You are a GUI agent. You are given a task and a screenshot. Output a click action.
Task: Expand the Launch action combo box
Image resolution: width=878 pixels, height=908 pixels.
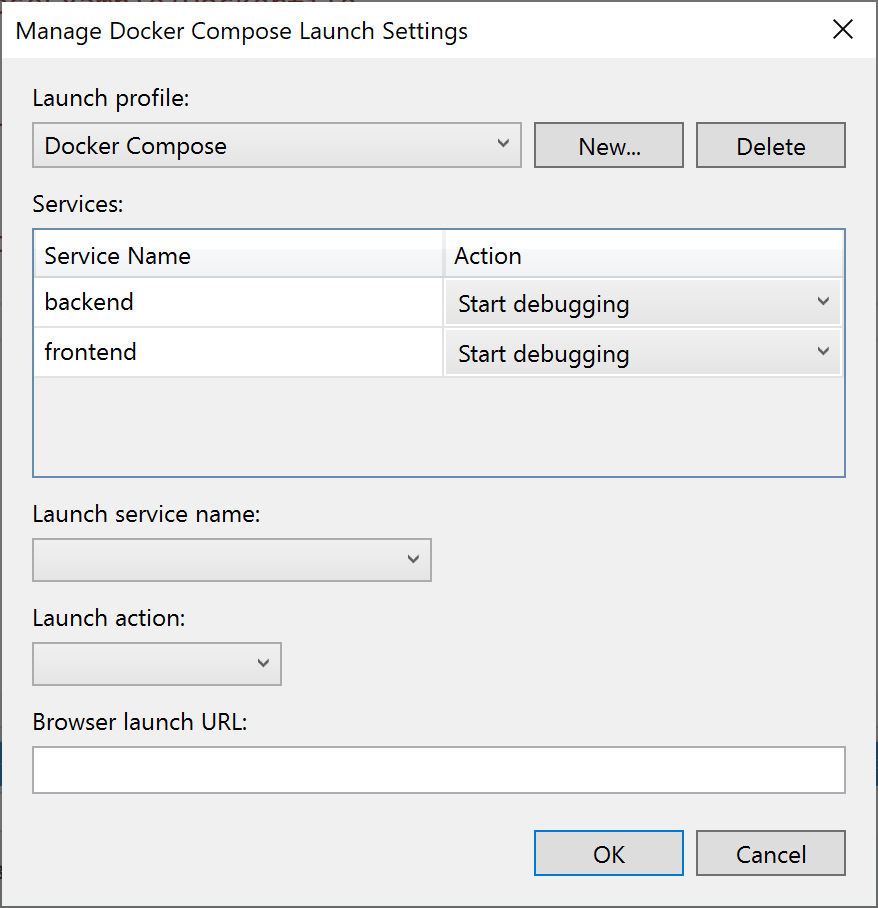(157, 664)
